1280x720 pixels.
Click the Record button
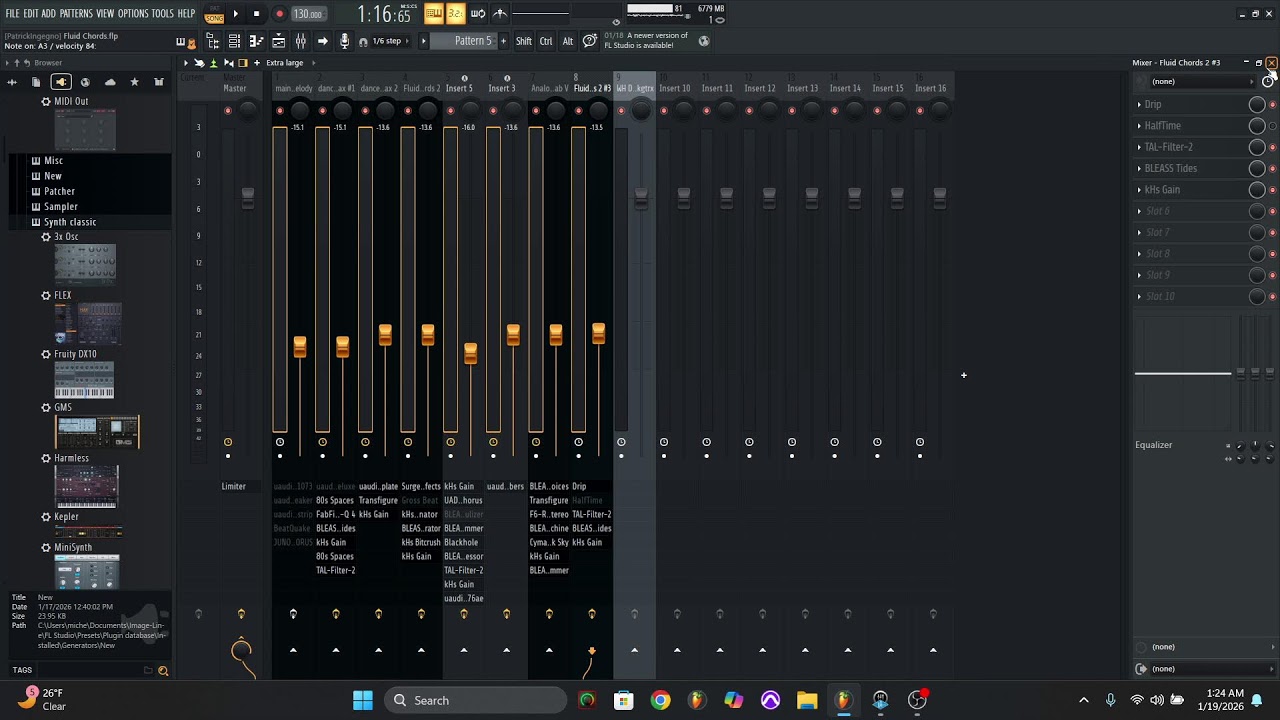tap(279, 14)
